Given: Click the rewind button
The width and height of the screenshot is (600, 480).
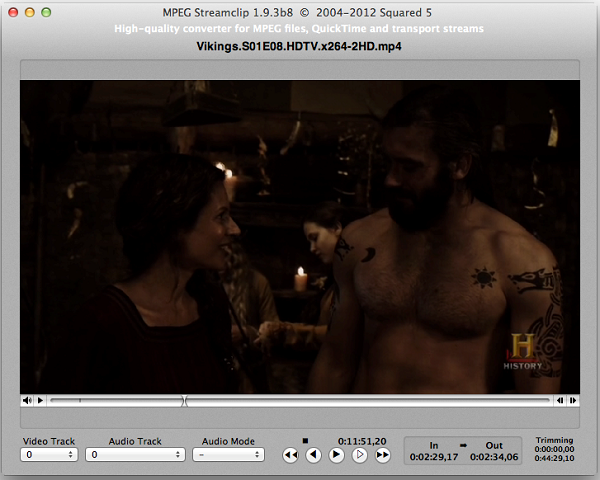Looking at the screenshot, I should point(290,455).
